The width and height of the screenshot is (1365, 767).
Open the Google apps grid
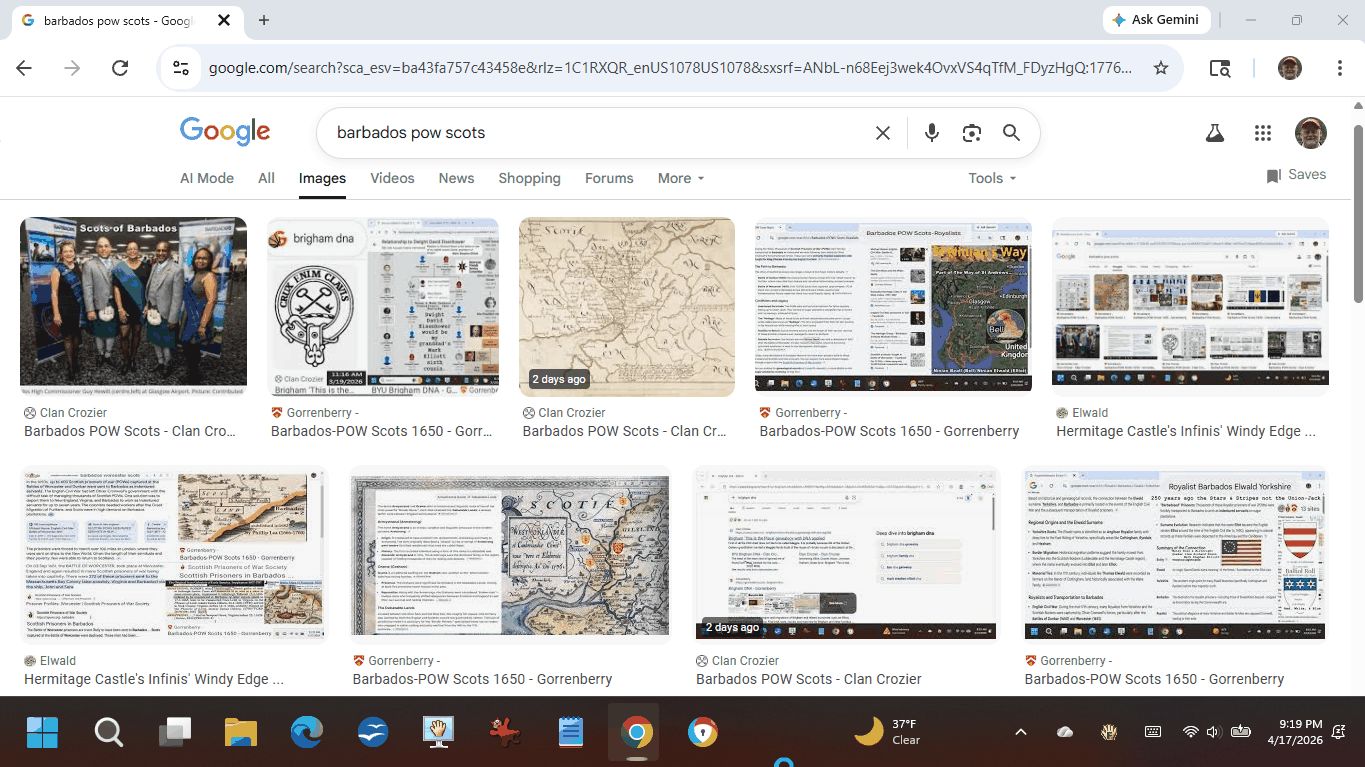(x=1262, y=133)
